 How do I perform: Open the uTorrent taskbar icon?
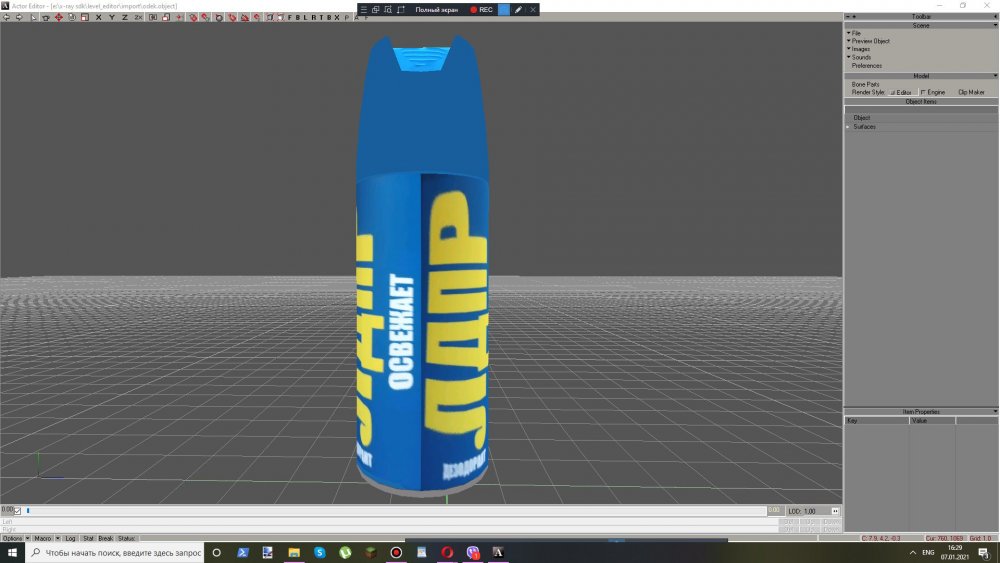[x=345, y=553]
